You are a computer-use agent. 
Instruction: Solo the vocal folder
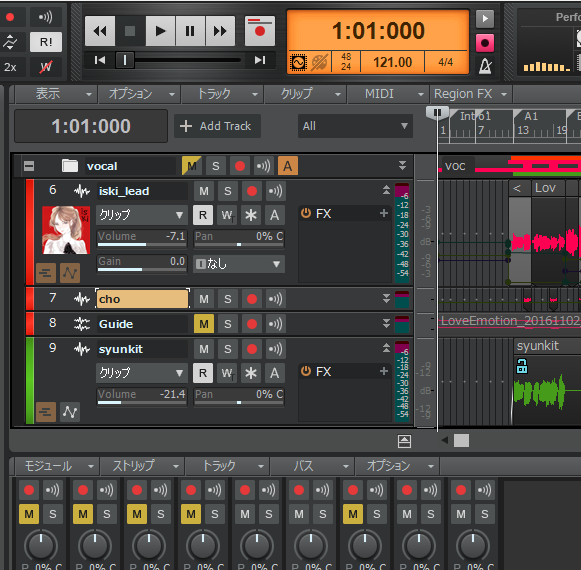(216, 166)
